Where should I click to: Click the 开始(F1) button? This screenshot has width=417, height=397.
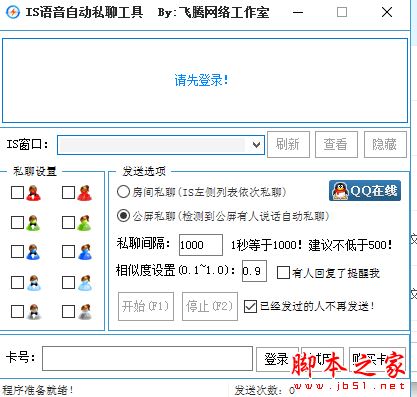coord(146,306)
